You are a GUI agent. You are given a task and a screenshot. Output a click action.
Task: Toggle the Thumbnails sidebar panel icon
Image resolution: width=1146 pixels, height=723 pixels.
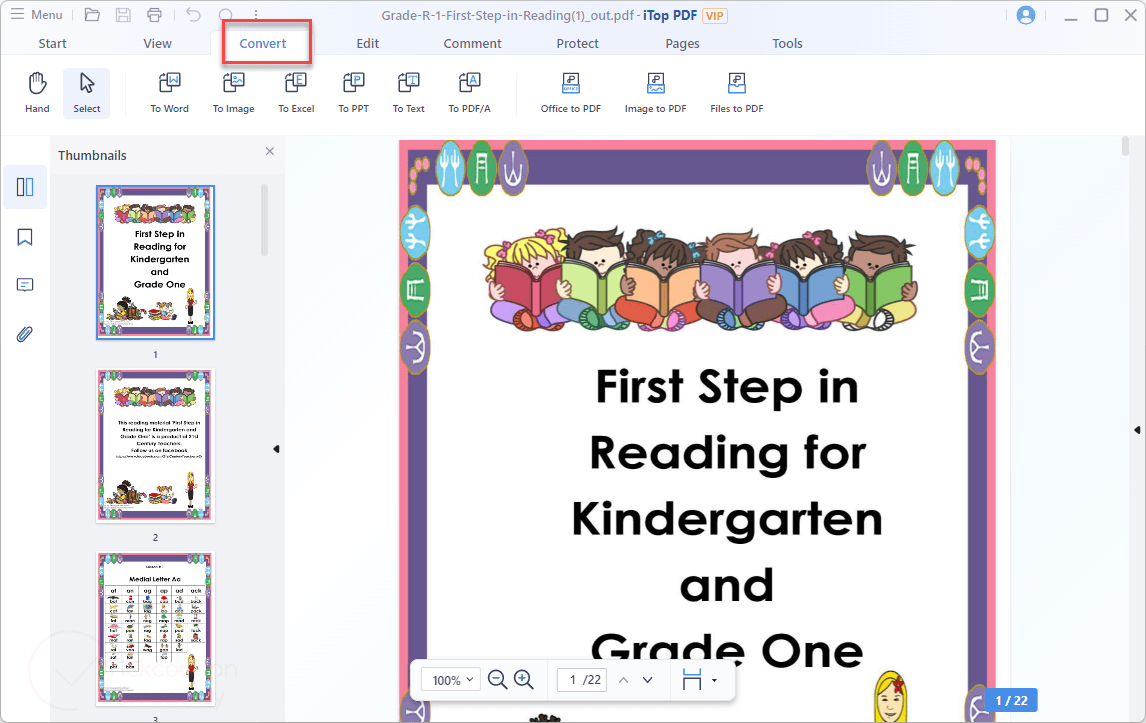(25, 187)
